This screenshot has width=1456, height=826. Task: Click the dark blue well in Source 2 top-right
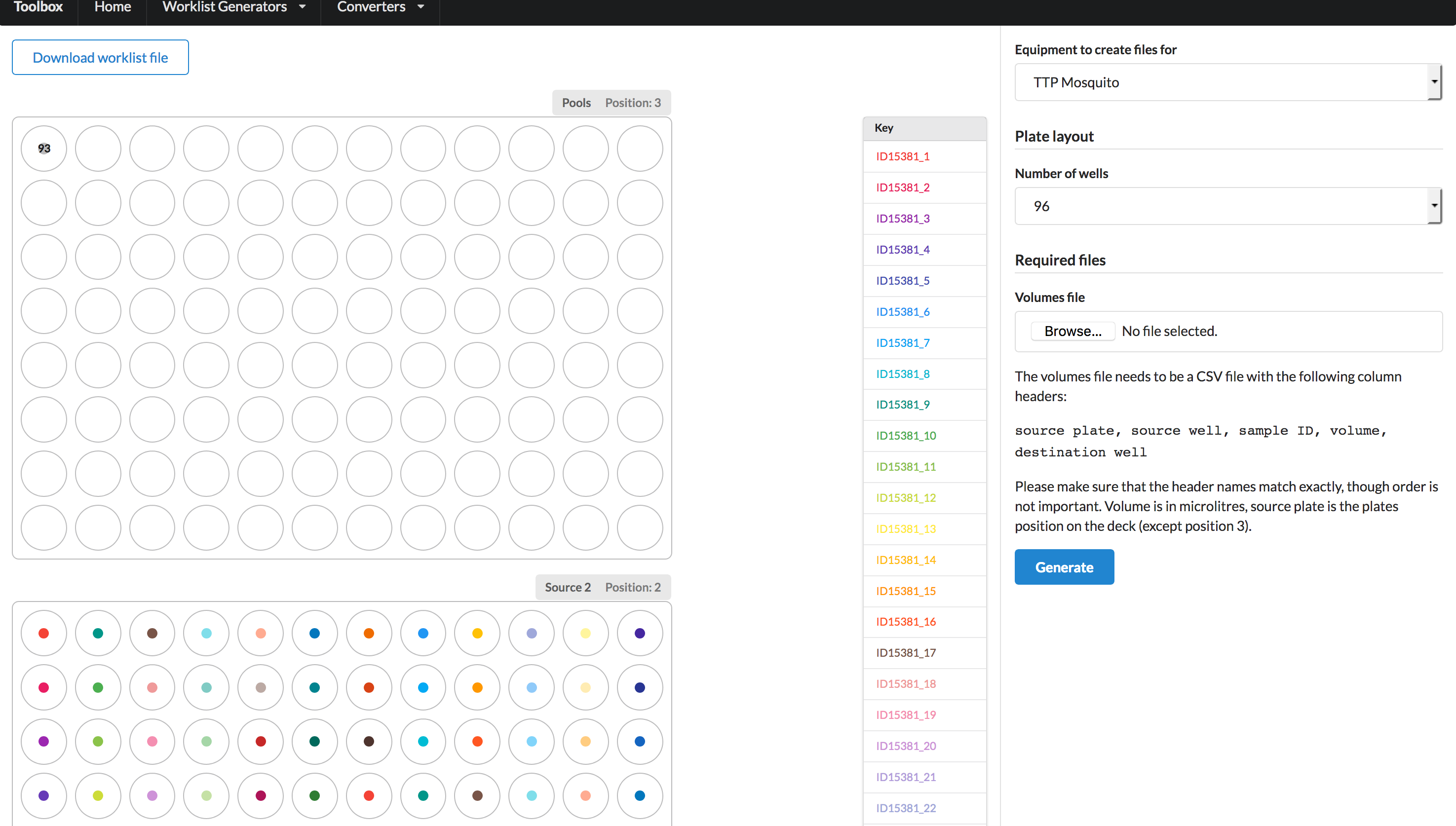click(640, 633)
